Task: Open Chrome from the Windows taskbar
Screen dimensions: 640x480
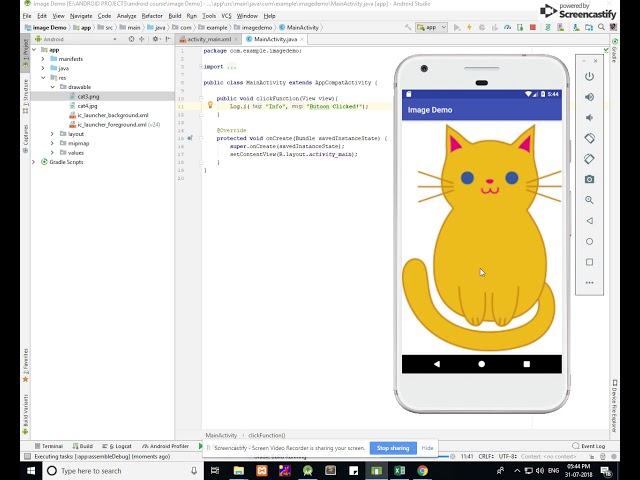Action: coord(422,471)
